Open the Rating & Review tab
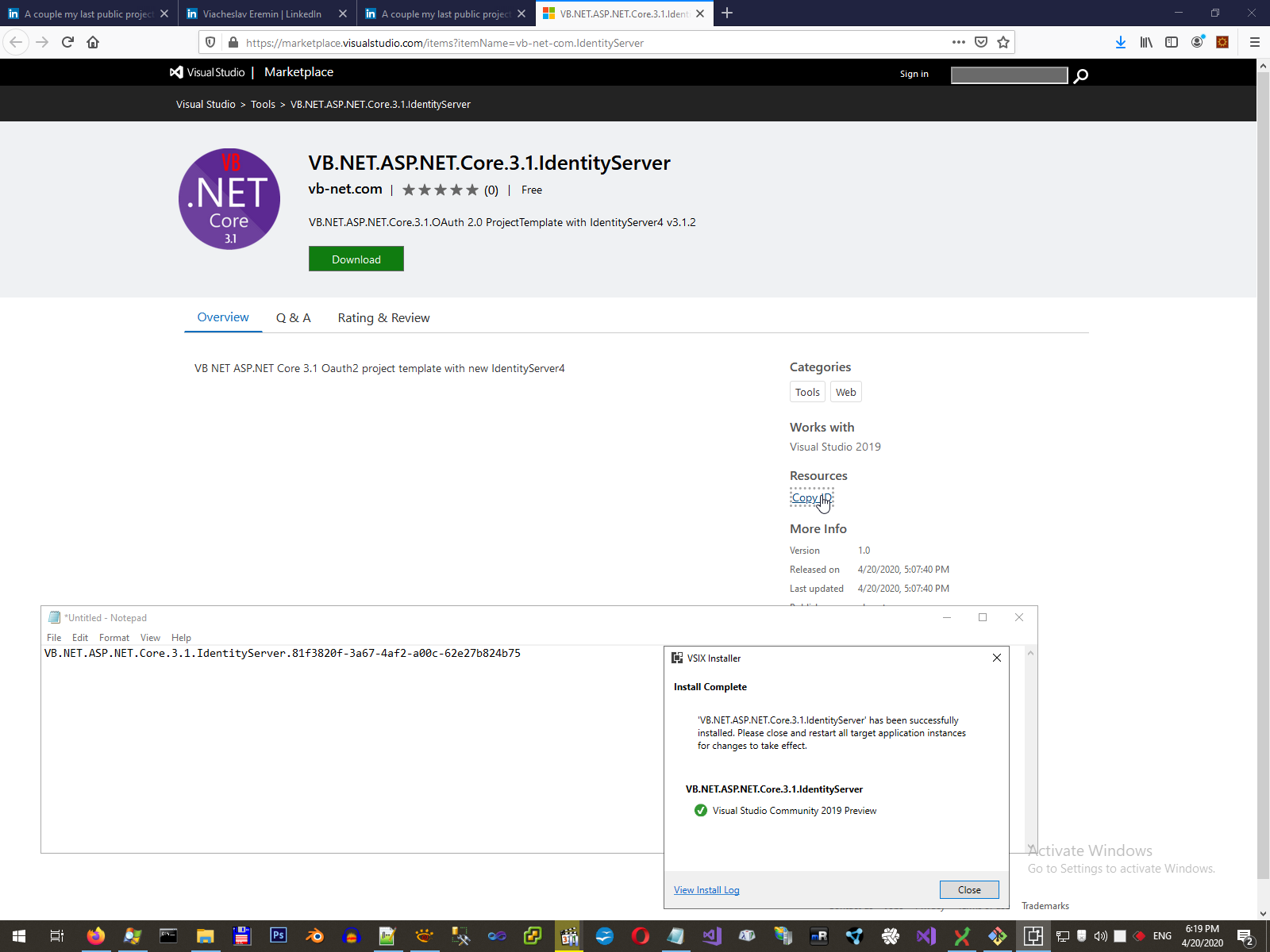The width and height of the screenshot is (1270, 952). 383,318
